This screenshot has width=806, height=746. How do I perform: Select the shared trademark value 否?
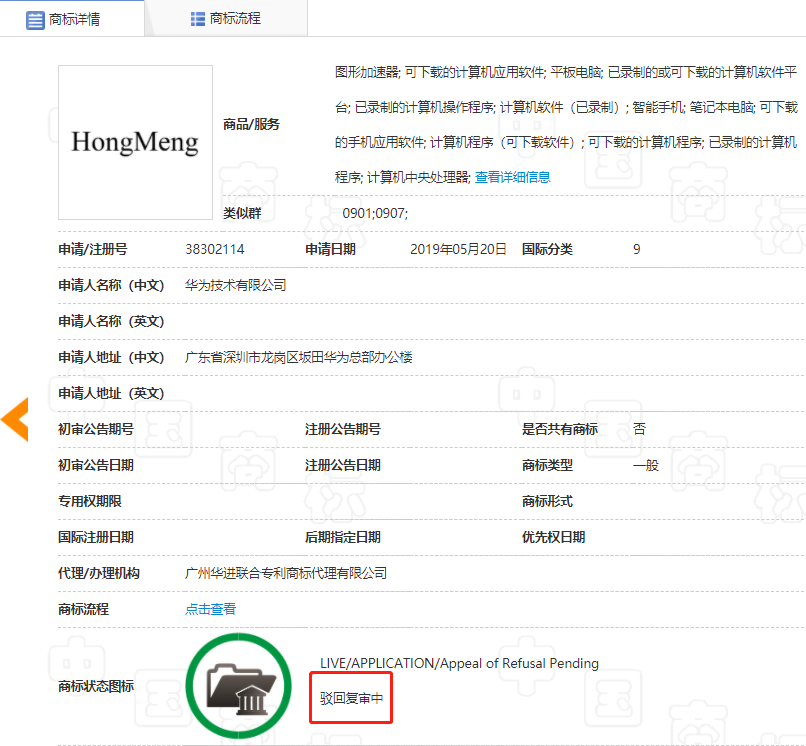(x=639, y=429)
